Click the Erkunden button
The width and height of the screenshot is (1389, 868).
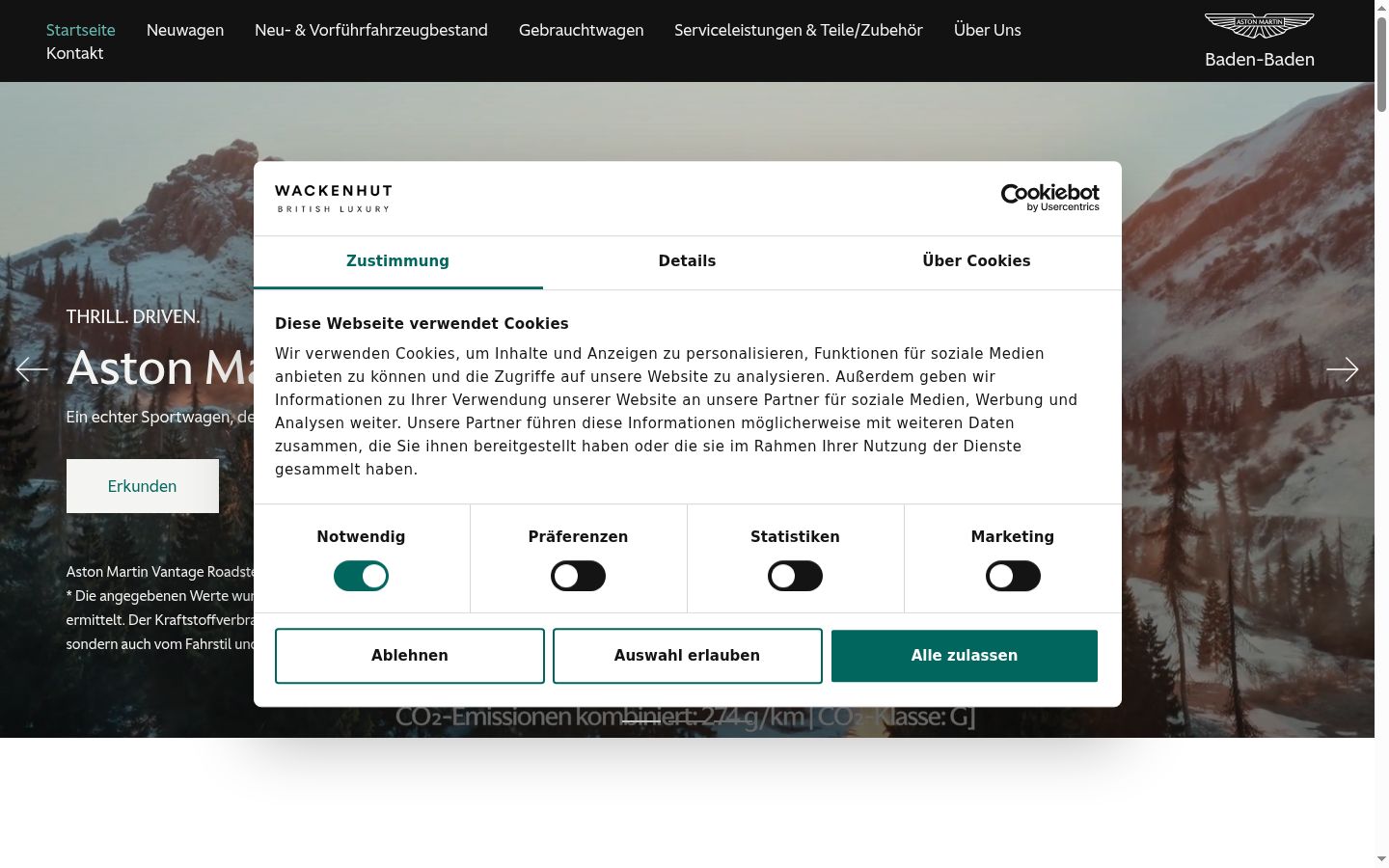[143, 486]
